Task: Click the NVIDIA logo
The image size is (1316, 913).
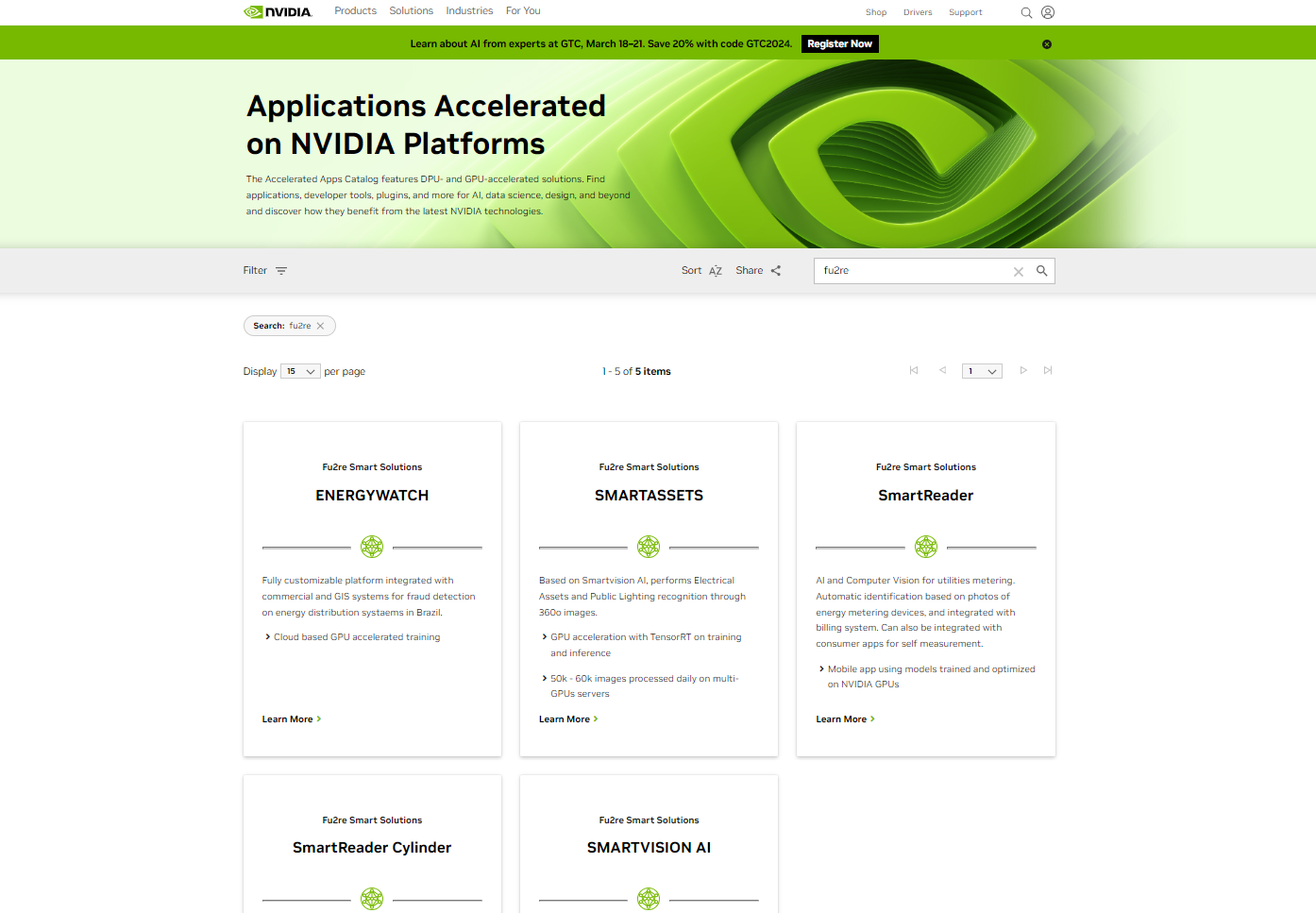Action: [278, 12]
